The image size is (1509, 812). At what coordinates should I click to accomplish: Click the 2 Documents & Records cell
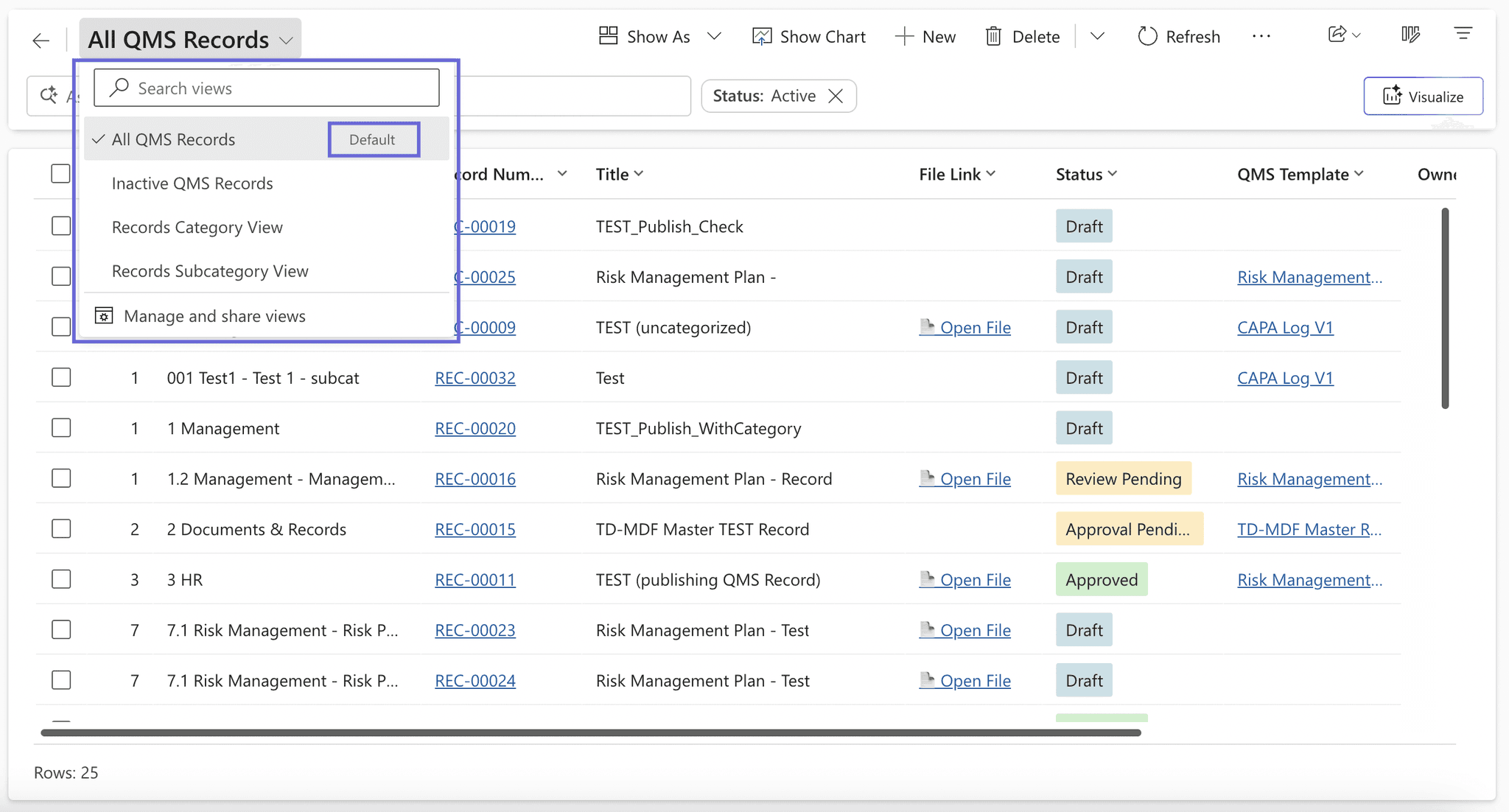coord(256,529)
